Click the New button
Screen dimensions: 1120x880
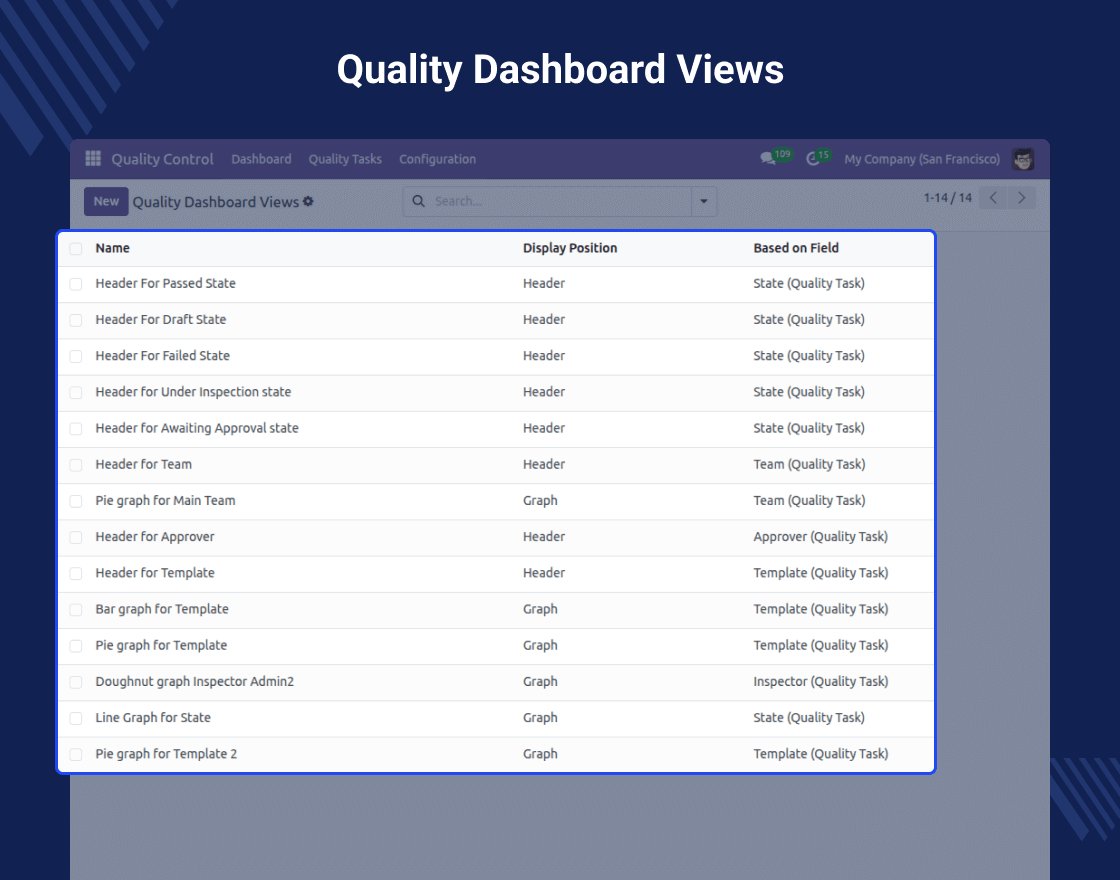coord(106,201)
